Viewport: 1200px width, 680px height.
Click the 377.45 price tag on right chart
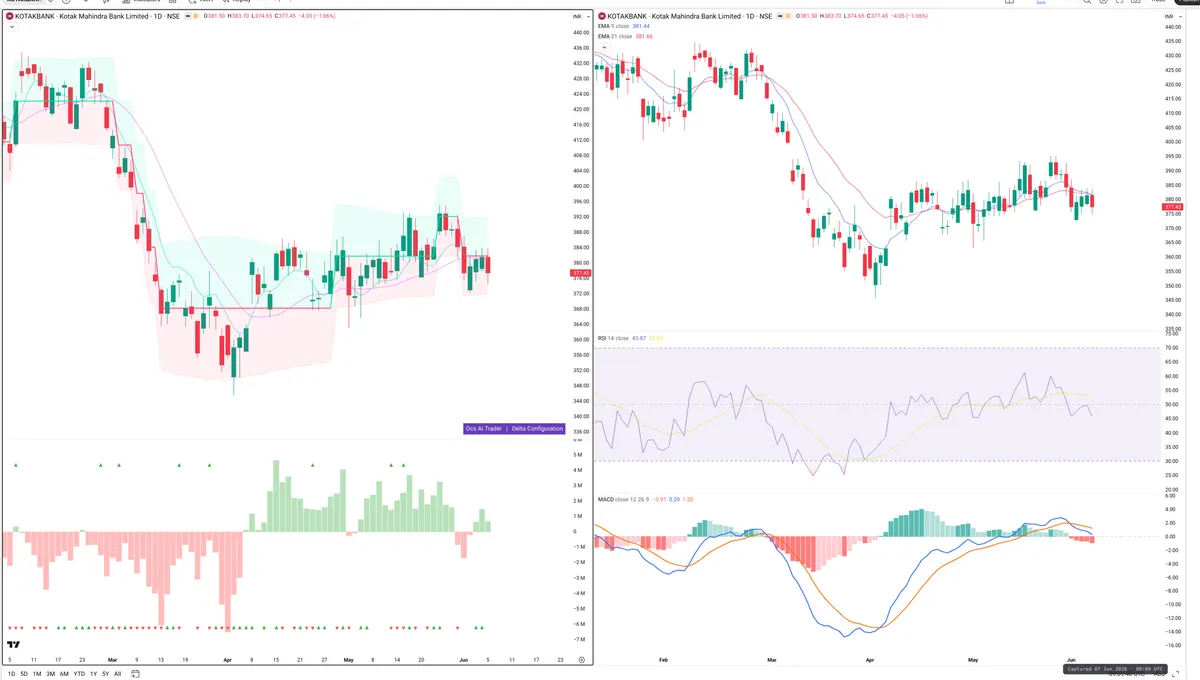pyautogui.click(x=1172, y=207)
